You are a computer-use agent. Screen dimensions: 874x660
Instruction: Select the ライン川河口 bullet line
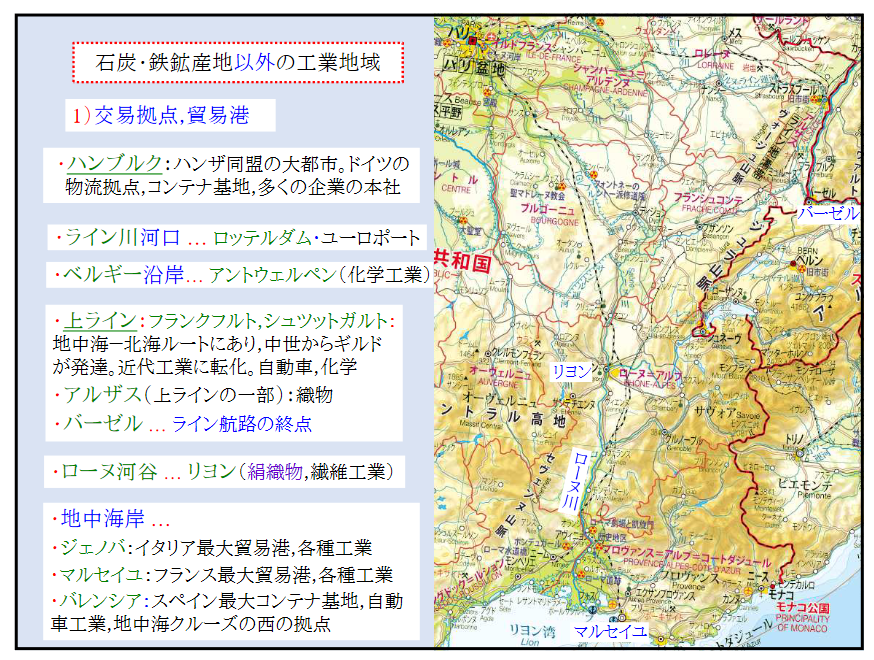(238, 238)
